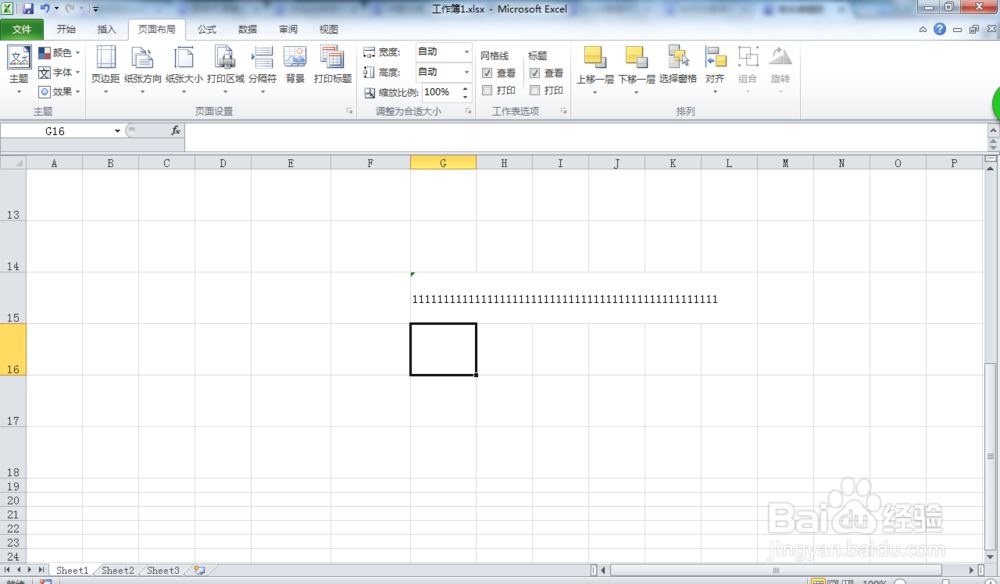This screenshot has height=584, width=1000.
Task: Open Customize Quick Access Toolbar dropdown
Action: point(96,9)
